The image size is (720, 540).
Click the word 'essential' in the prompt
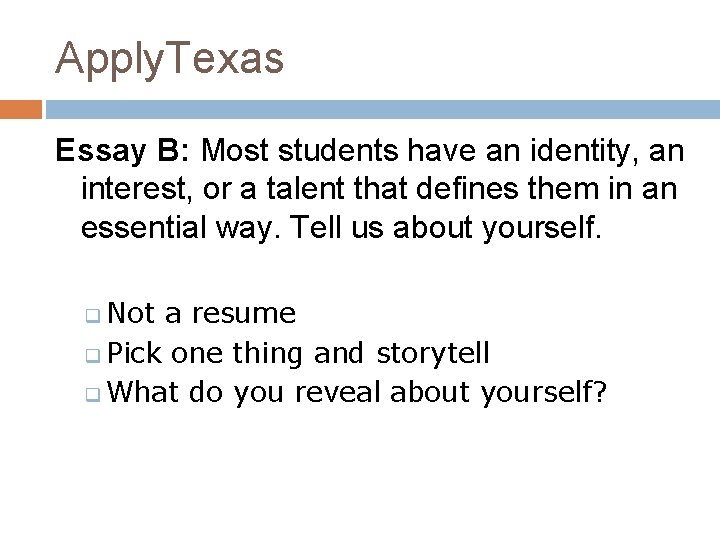pos(144,228)
